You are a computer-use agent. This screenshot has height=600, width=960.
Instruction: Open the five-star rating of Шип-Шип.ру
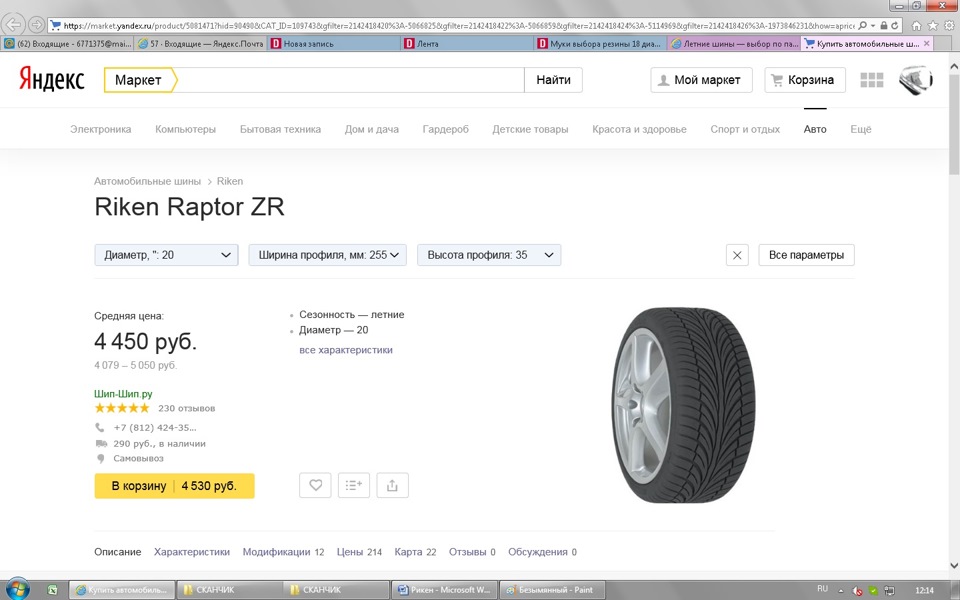point(121,407)
